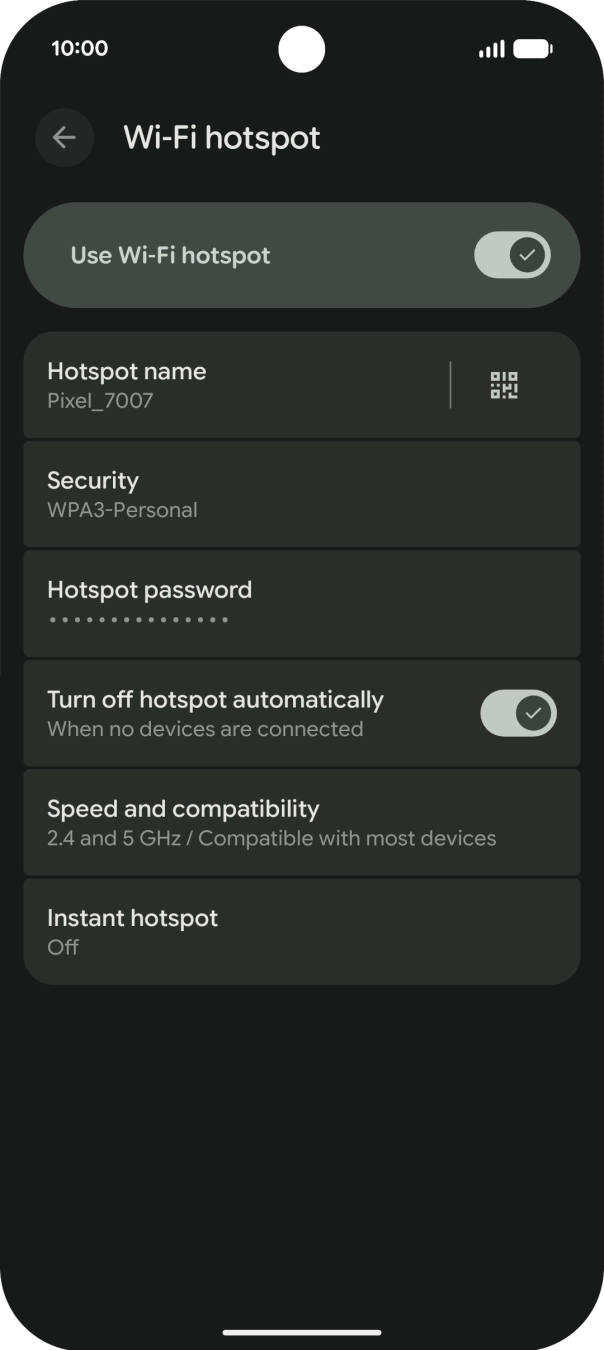Tap the Use Wi-Fi hotspot label
604x1350 pixels.
pos(170,255)
